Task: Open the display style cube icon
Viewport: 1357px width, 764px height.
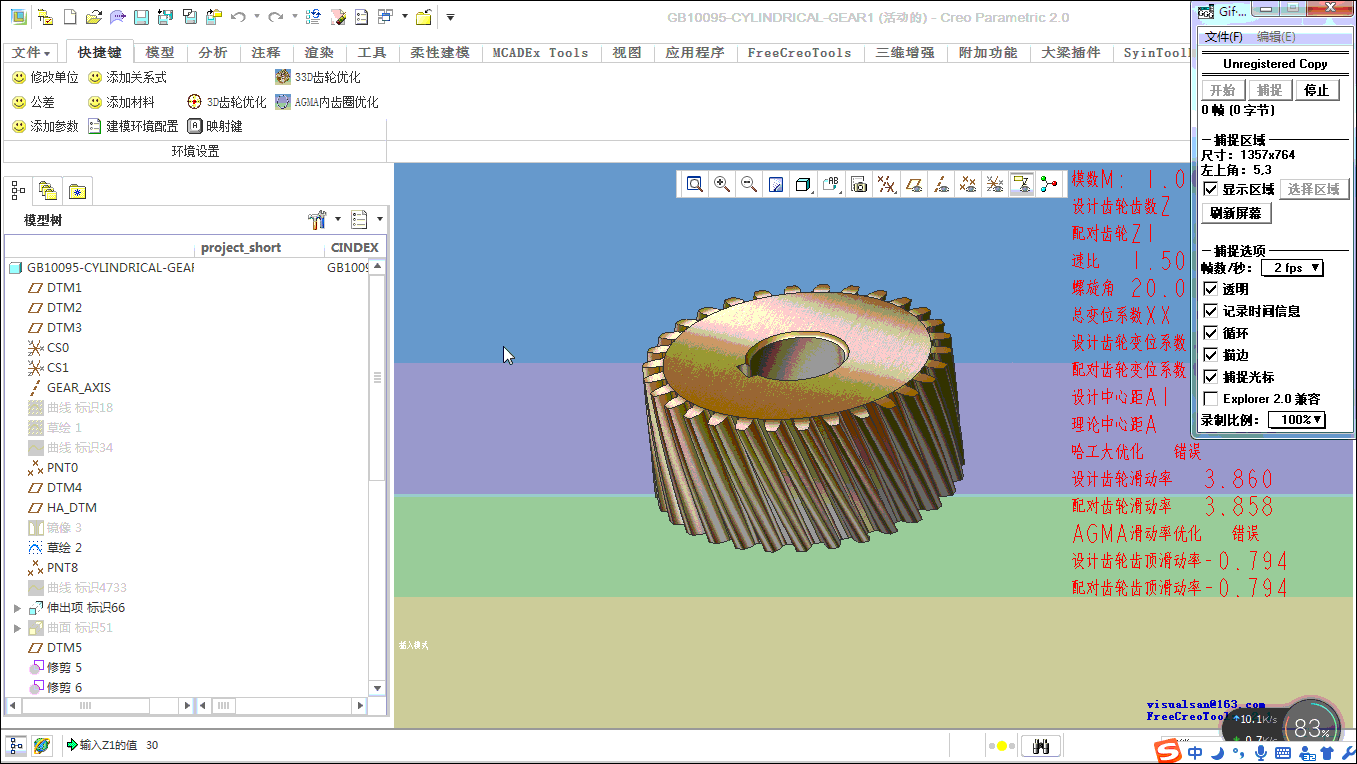Action: pyautogui.click(x=802, y=184)
